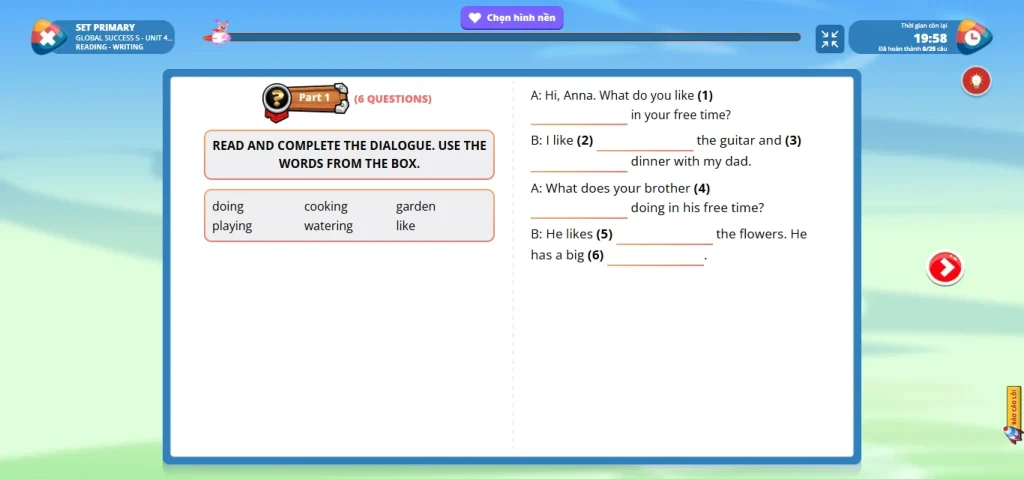Select blank 3 before "dinner with my dad"
1024x479 pixels.
coord(579,163)
